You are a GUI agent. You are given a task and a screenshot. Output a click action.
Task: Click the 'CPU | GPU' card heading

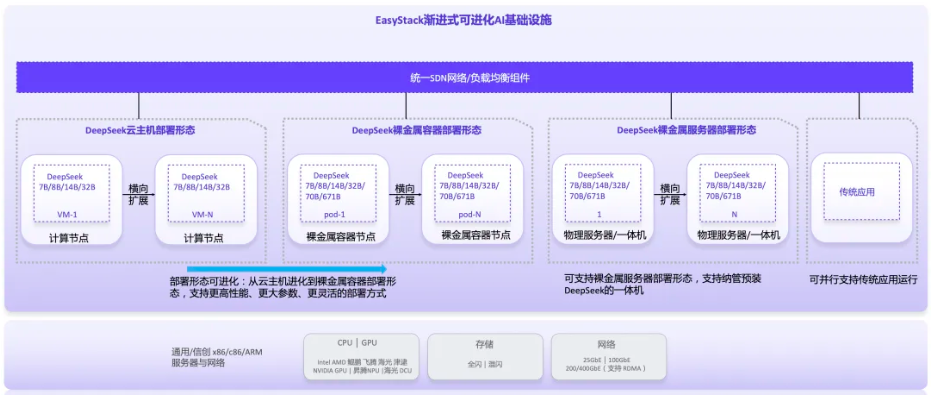[x=357, y=343]
